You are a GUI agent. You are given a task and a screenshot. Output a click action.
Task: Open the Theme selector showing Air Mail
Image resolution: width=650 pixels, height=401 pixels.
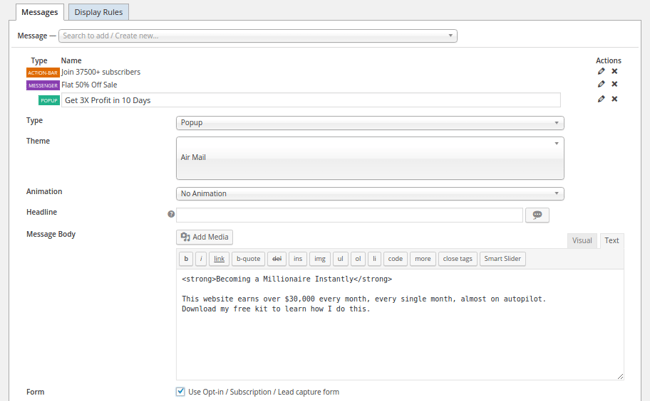point(369,157)
